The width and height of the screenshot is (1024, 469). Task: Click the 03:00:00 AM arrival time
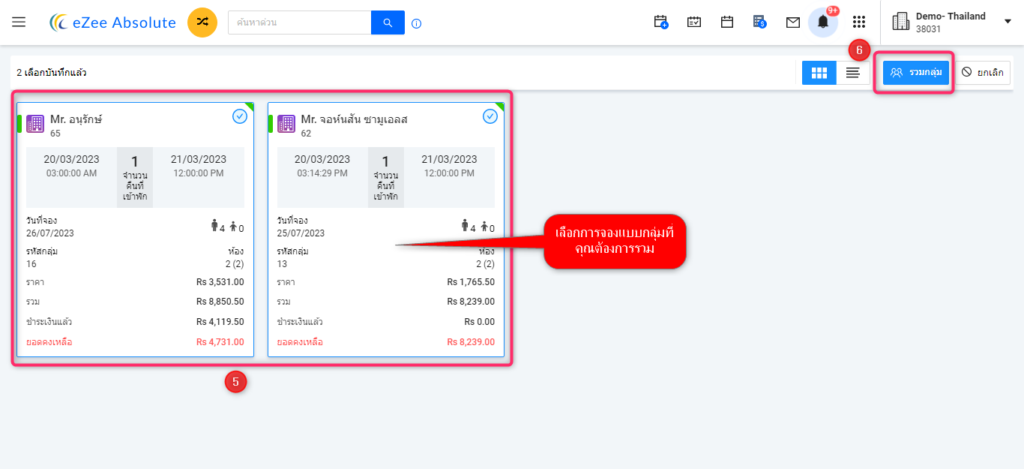coord(71,173)
